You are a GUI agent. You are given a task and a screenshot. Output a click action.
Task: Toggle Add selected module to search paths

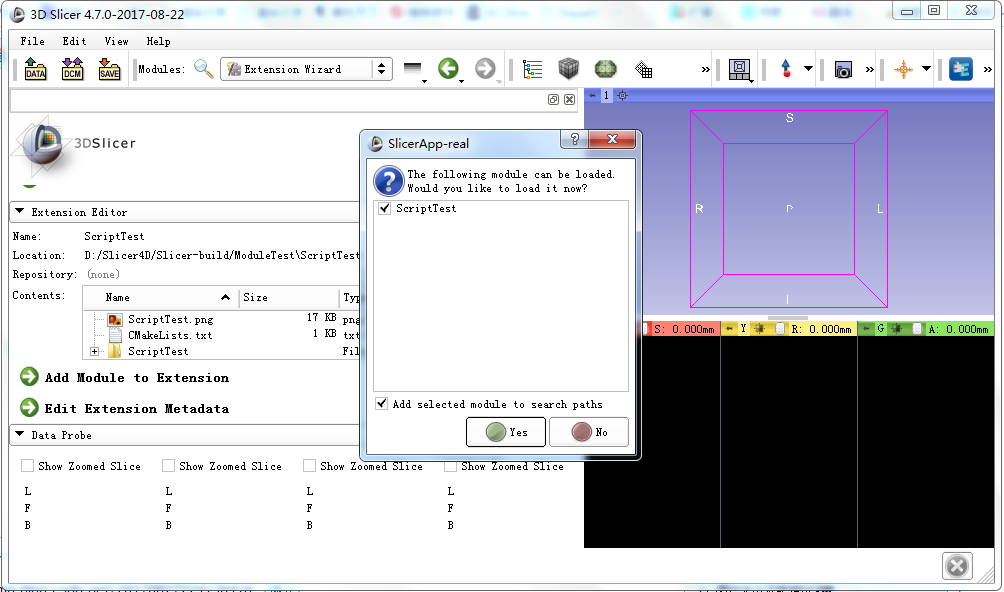(382, 403)
